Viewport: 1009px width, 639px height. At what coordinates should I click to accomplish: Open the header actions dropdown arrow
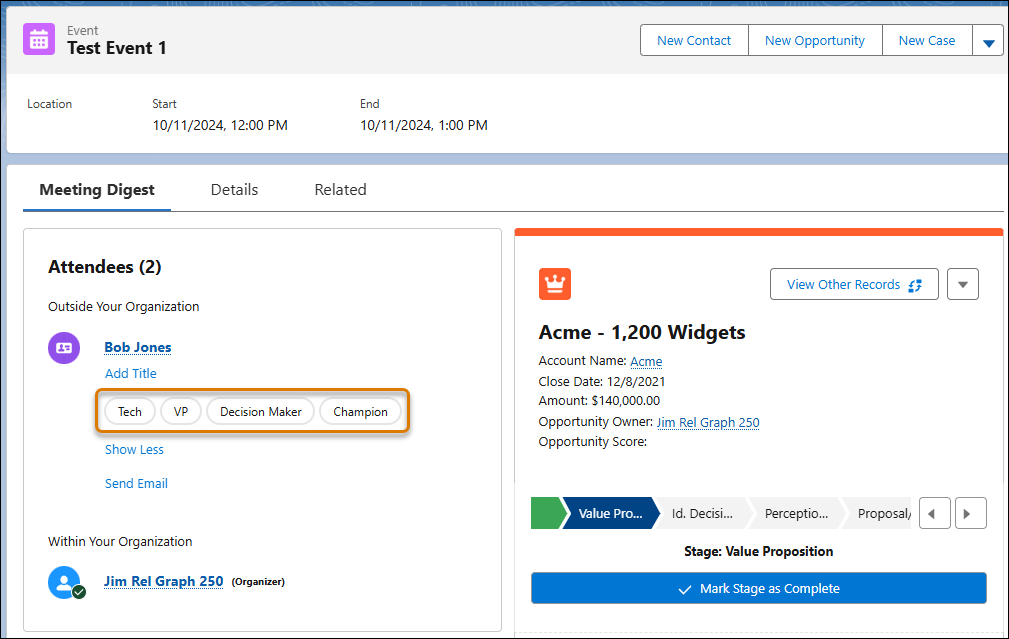point(989,41)
